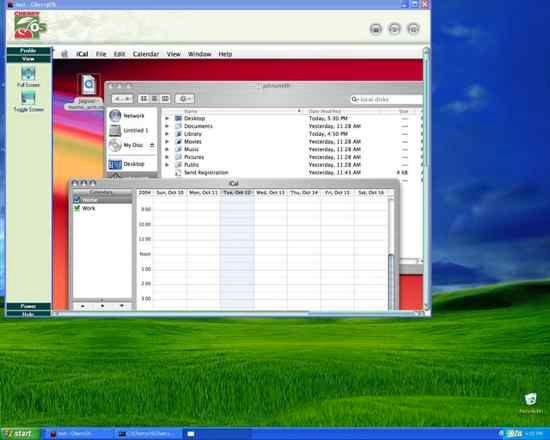Expand the Movies folder disclosure triangle
This screenshot has height=440, width=550.
pyautogui.click(x=167, y=142)
